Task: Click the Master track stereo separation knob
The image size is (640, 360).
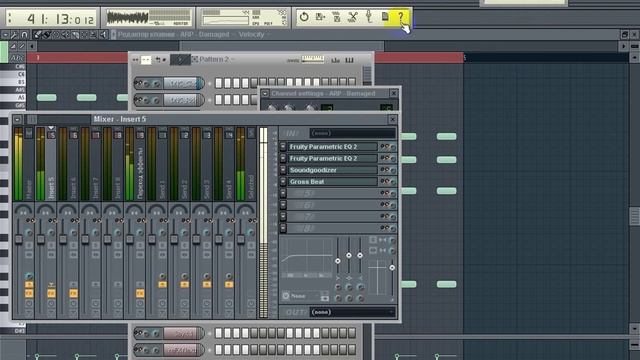Action: click(29, 233)
